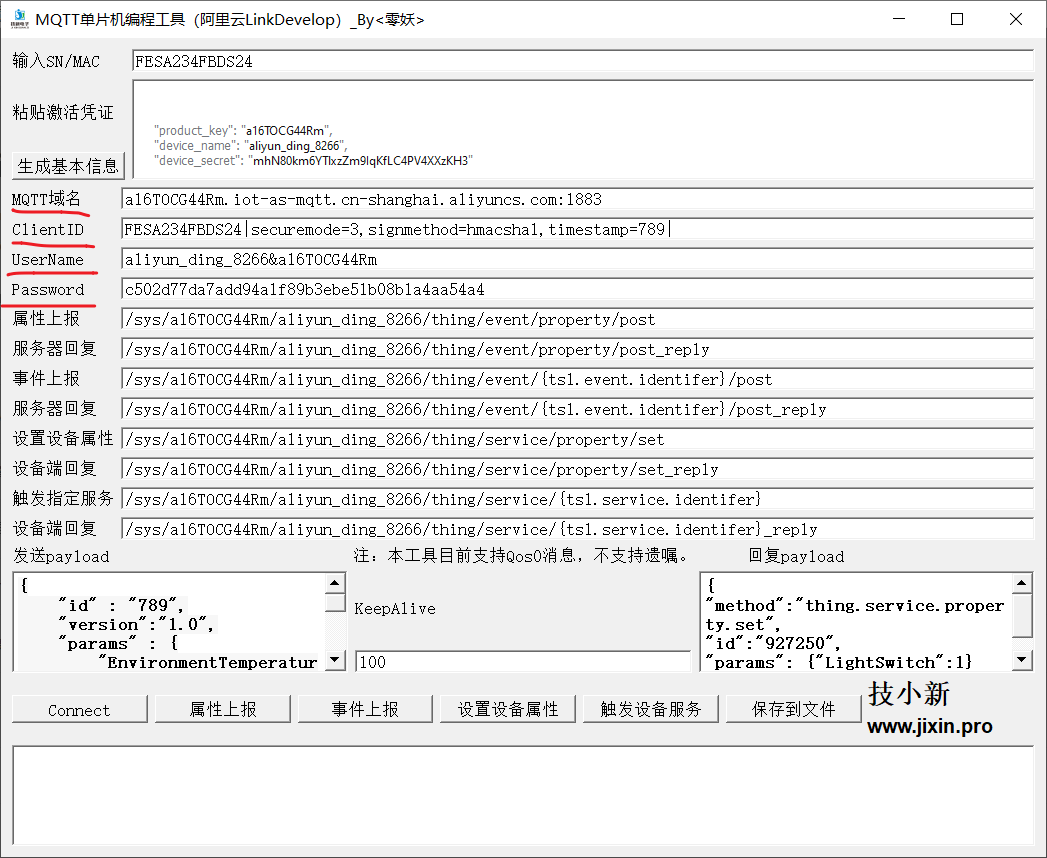This screenshot has height=858, width=1047.
Task: Click the large log output area
Action: click(523, 796)
